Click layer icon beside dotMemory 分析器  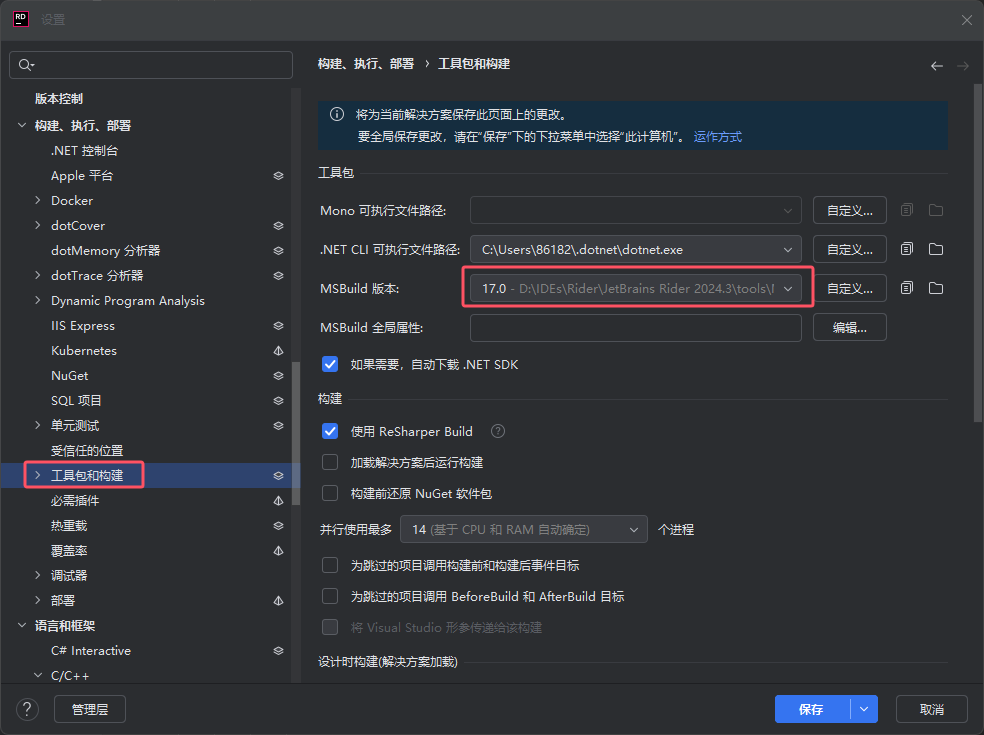click(278, 250)
